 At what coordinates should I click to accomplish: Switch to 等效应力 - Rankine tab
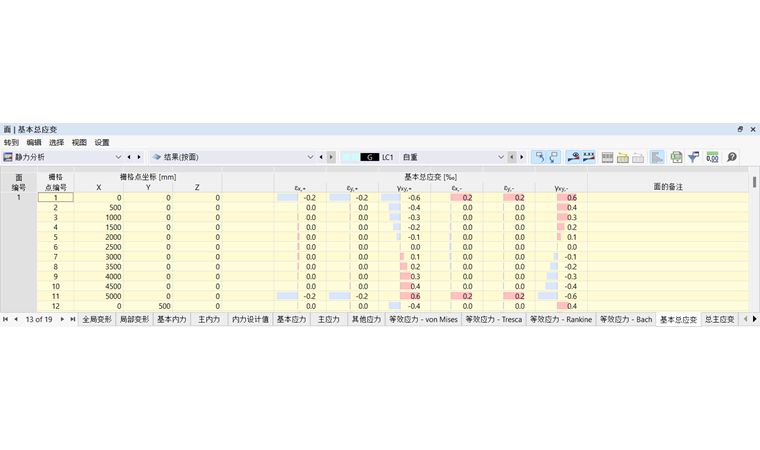point(561,319)
